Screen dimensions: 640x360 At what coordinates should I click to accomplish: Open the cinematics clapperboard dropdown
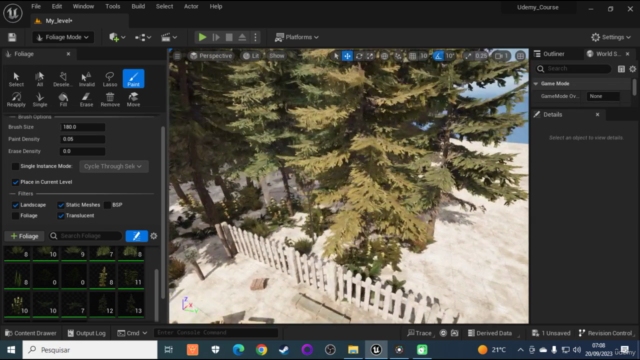click(169, 37)
